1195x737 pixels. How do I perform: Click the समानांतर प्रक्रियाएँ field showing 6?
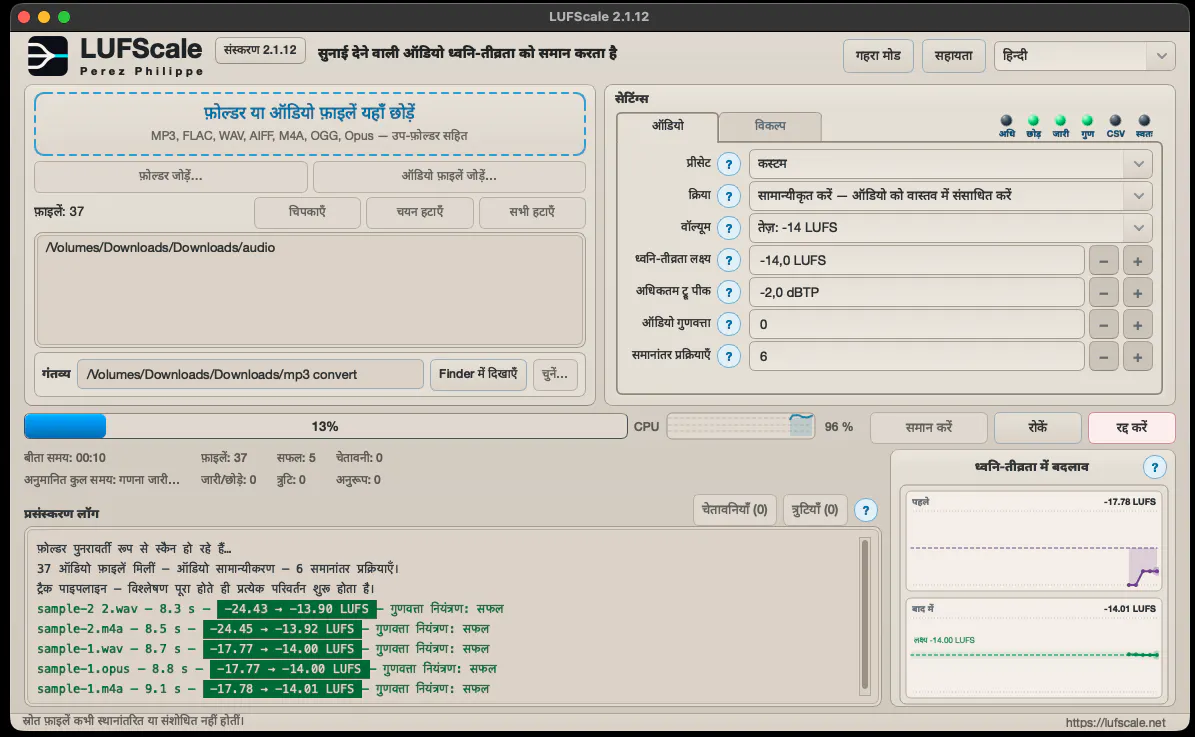(x=917, y=357)
